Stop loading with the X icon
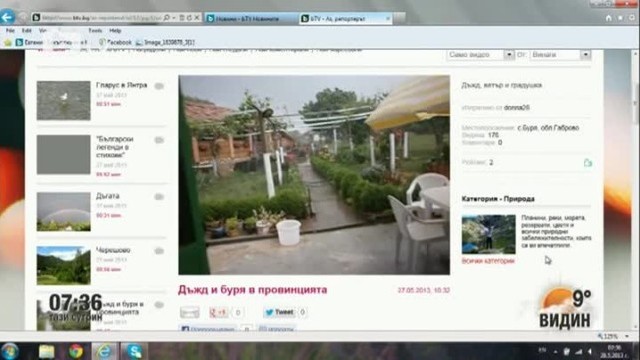Image resolution: width=640 pixels, height=360 pixels. pyautogui.click(x=197, y=18)
